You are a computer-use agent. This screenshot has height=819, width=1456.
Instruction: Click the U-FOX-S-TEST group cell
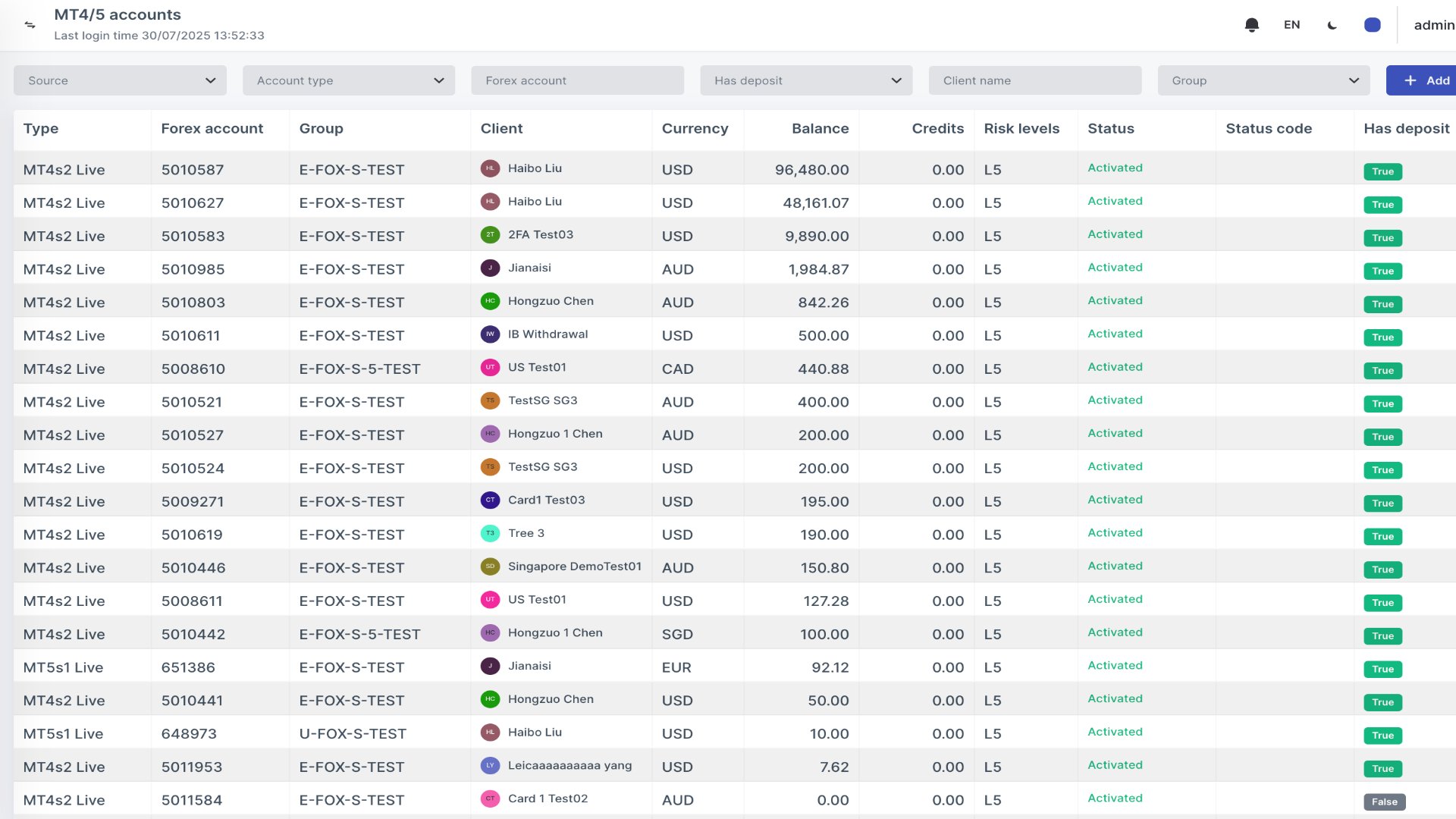353,734
